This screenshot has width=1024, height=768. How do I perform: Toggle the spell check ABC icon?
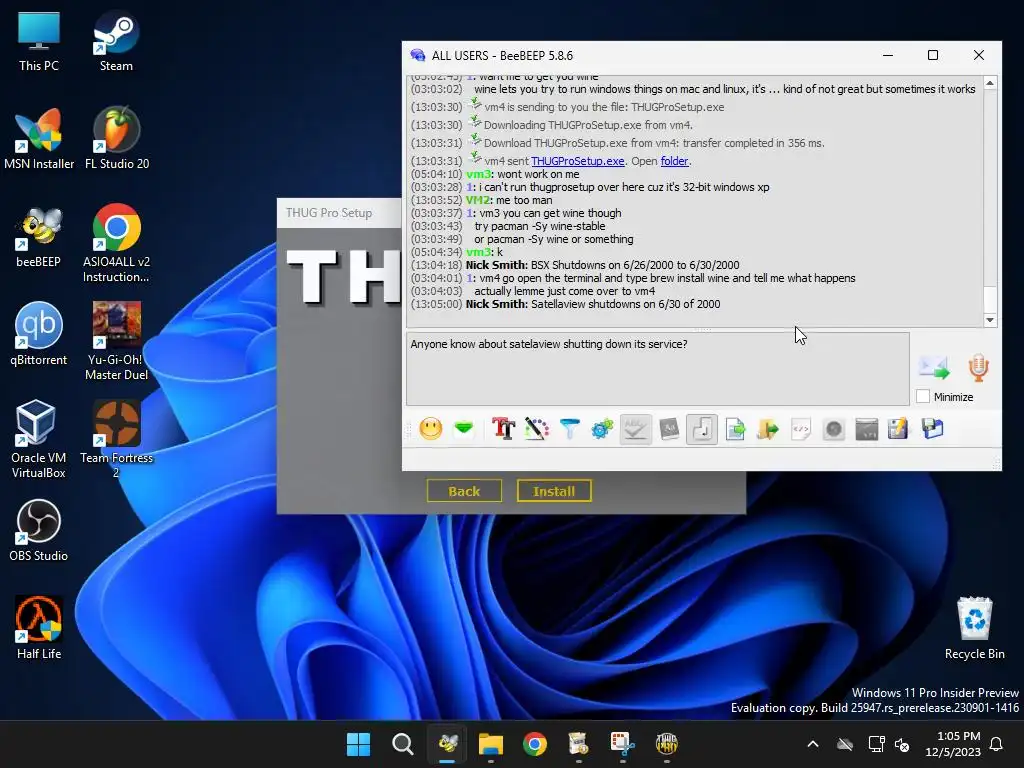[635, 429]
